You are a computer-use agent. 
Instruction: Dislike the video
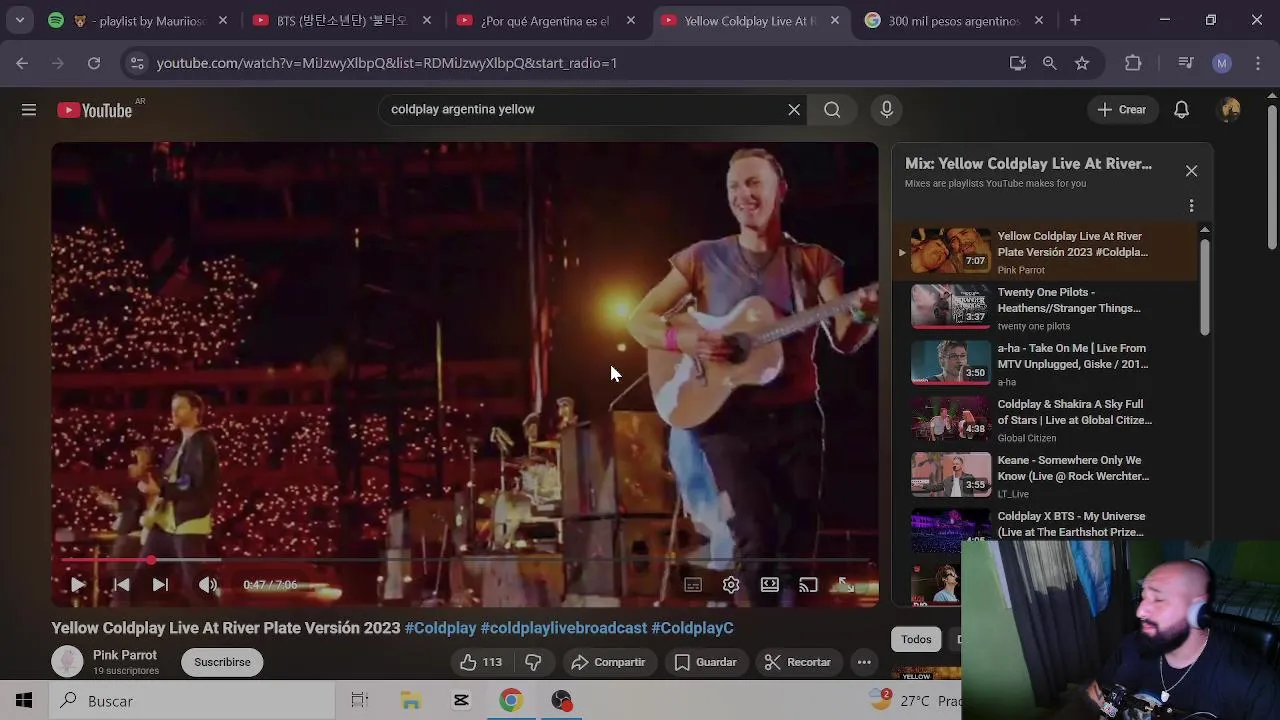[533, 662]
